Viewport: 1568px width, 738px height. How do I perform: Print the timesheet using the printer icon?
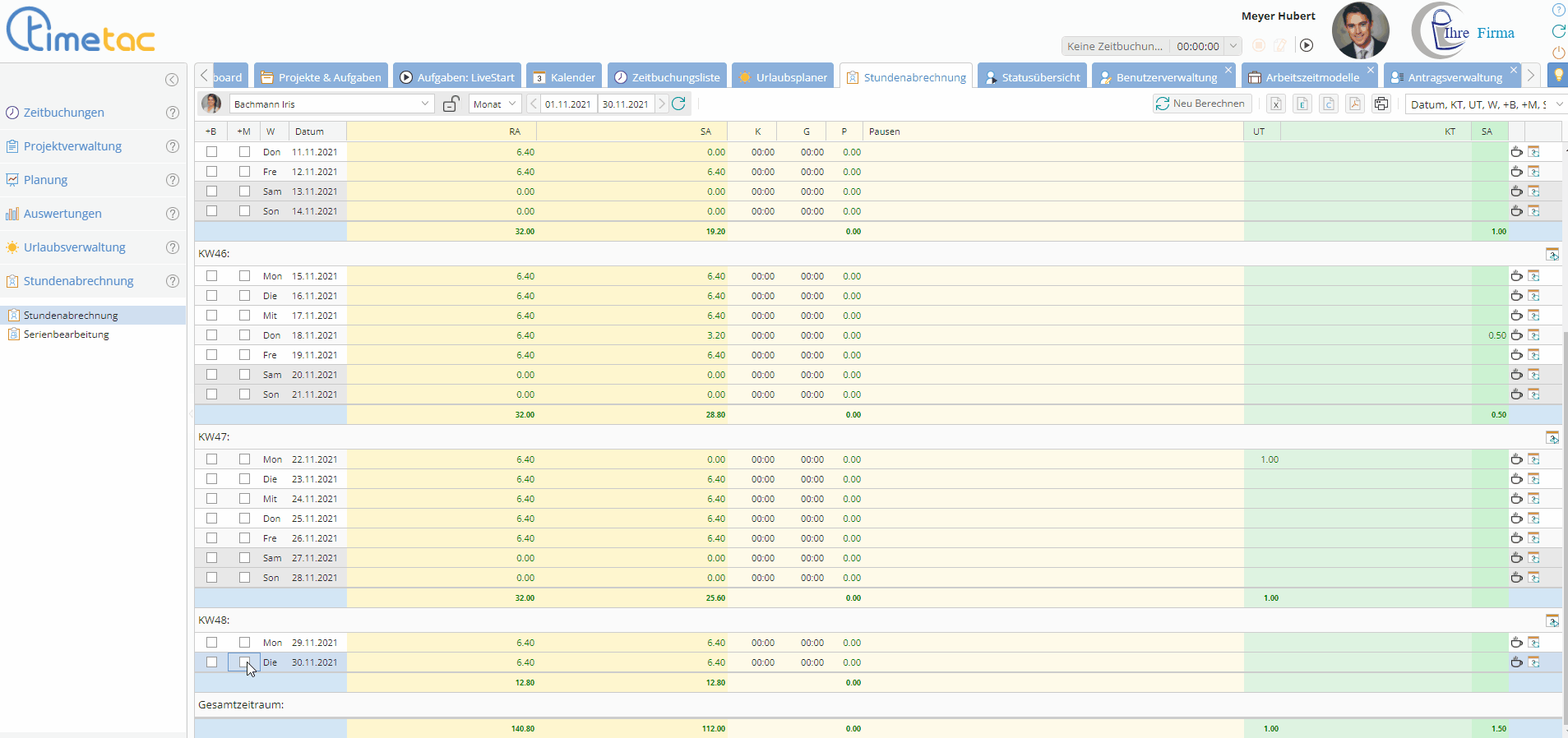tap(1381, 104)
